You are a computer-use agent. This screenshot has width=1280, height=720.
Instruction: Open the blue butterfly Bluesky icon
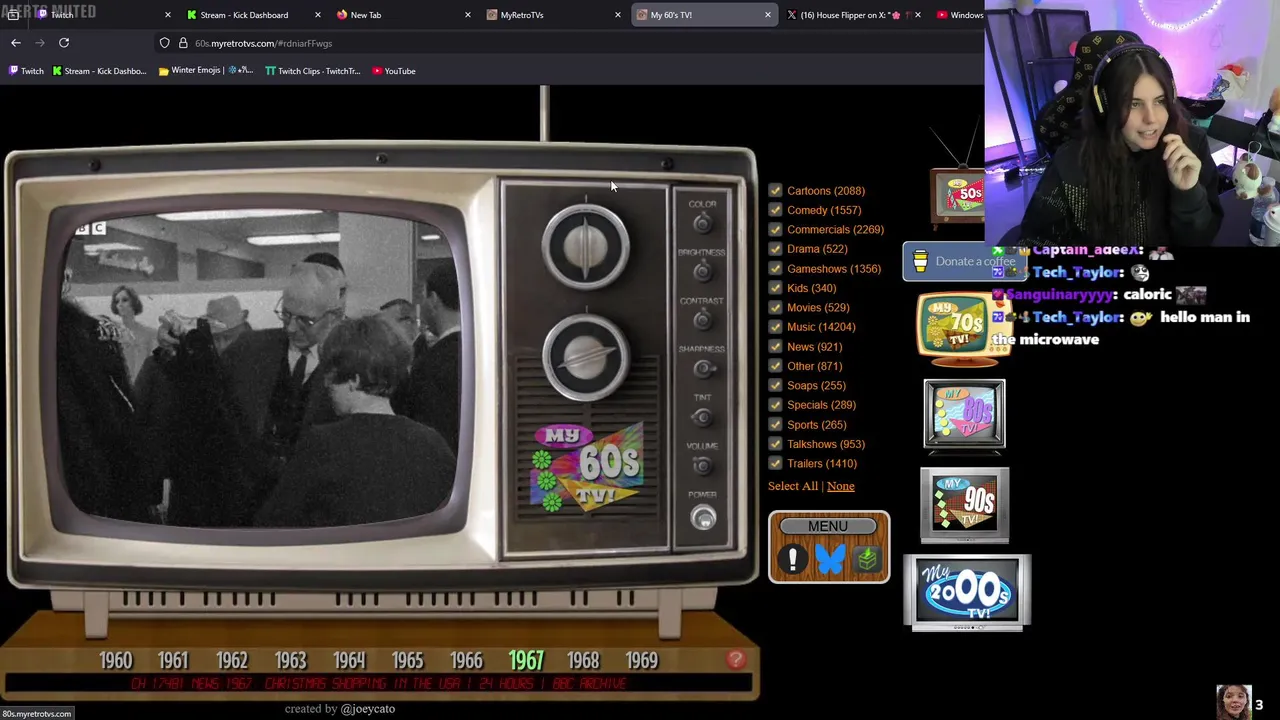click(829, 559)
